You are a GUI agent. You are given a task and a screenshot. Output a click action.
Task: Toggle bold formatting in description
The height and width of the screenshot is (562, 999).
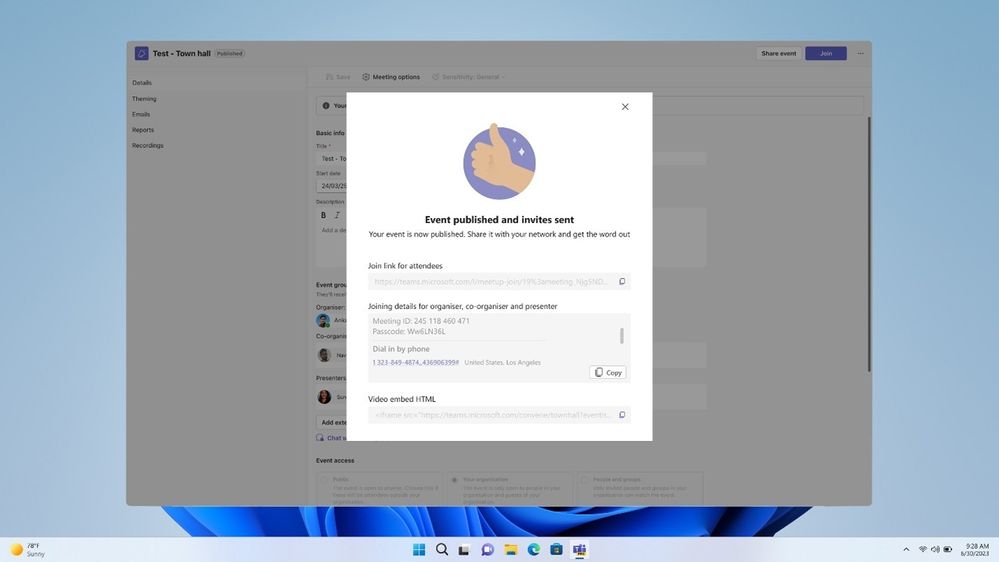pyautogui.click(x=323, y=215)
